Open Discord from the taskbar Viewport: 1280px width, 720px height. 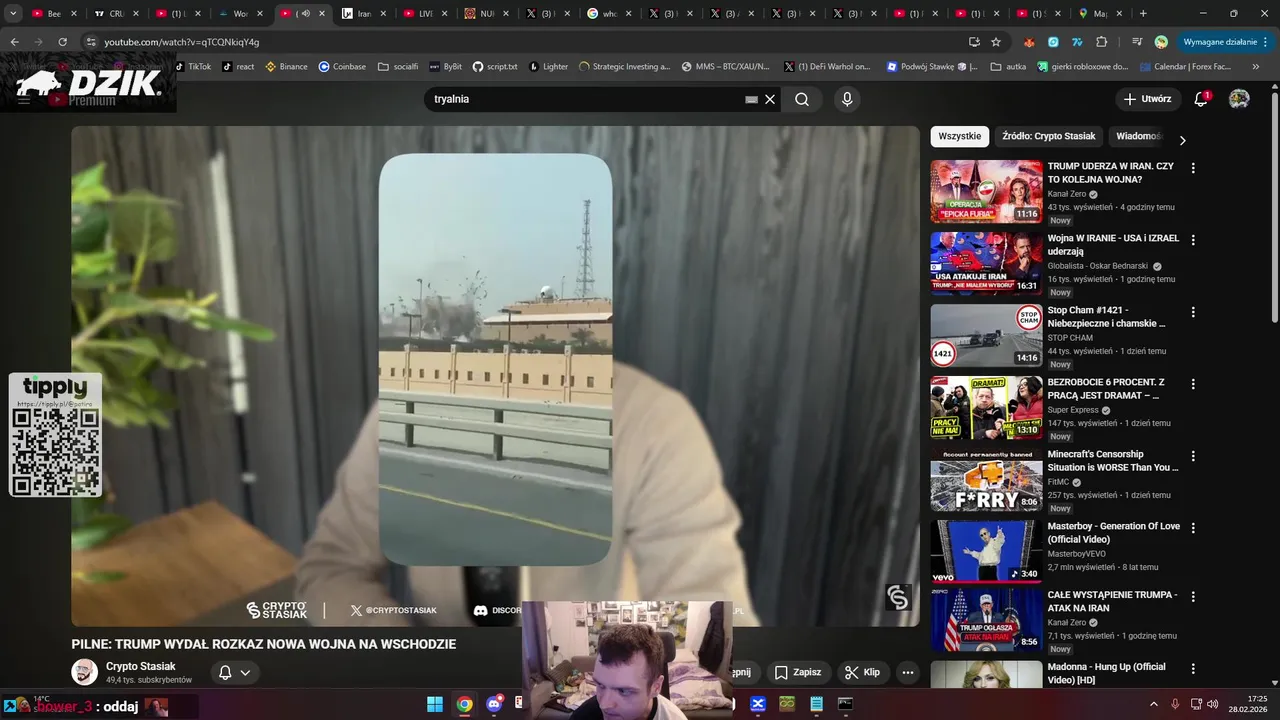tap(493, 704)
